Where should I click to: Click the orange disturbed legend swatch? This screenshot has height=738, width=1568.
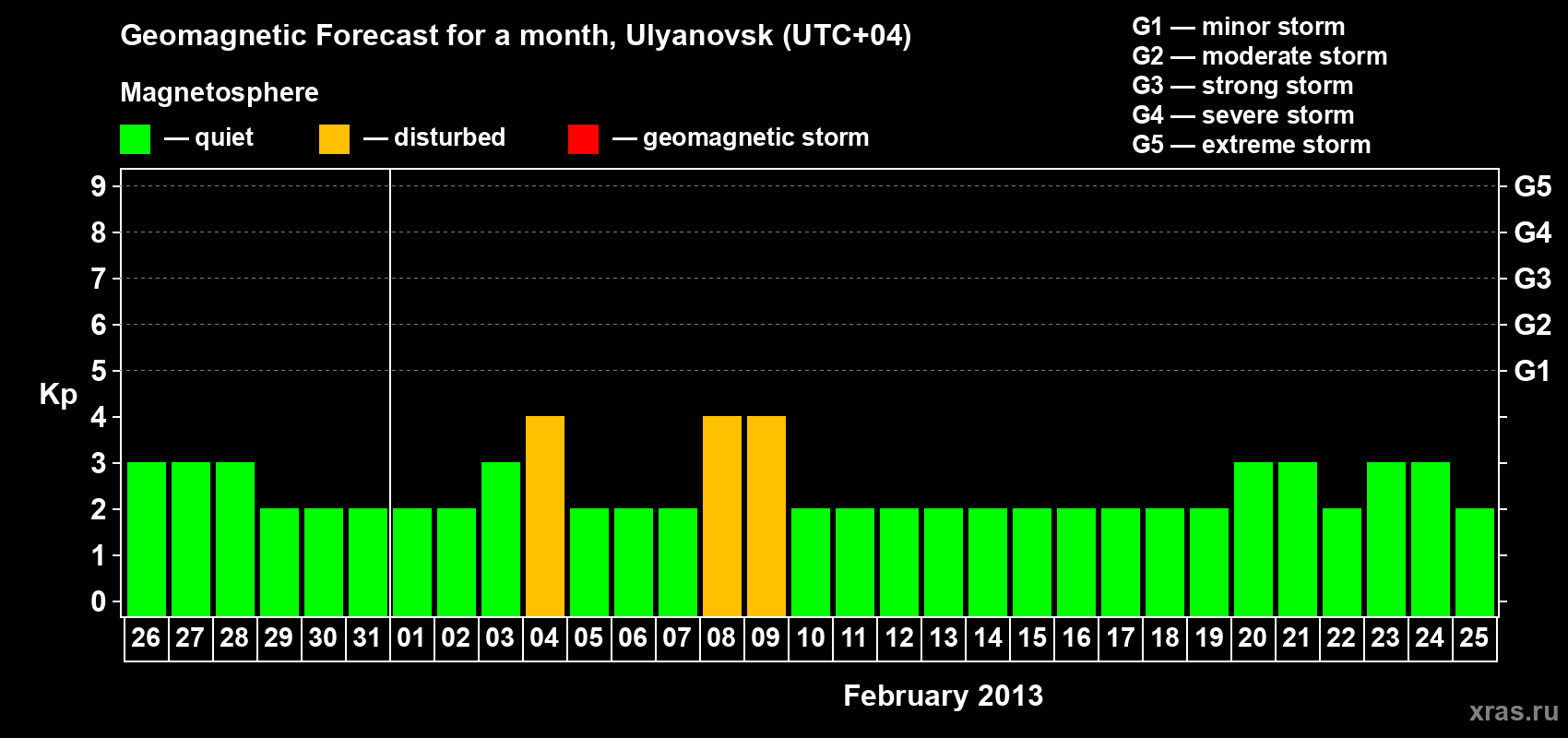point(335,139)
